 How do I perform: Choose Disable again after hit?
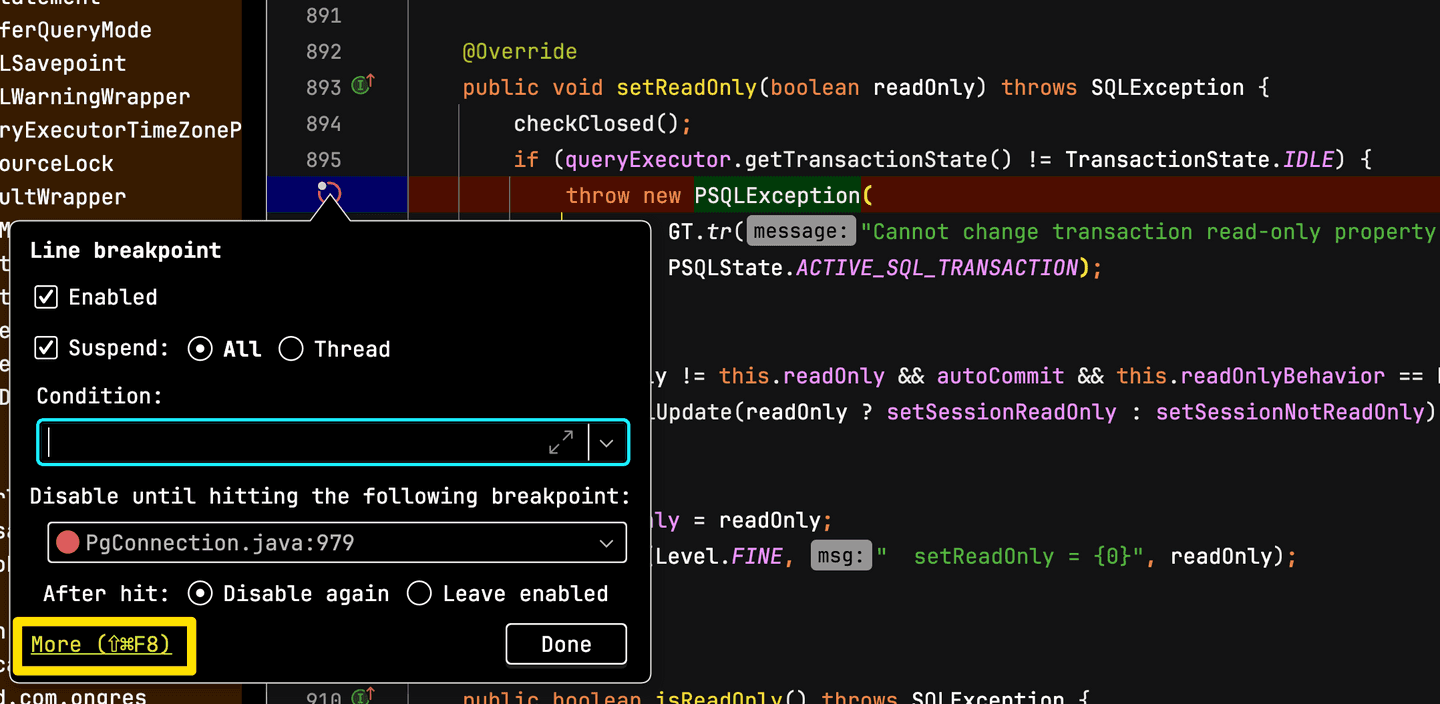(x=200, y=593)
